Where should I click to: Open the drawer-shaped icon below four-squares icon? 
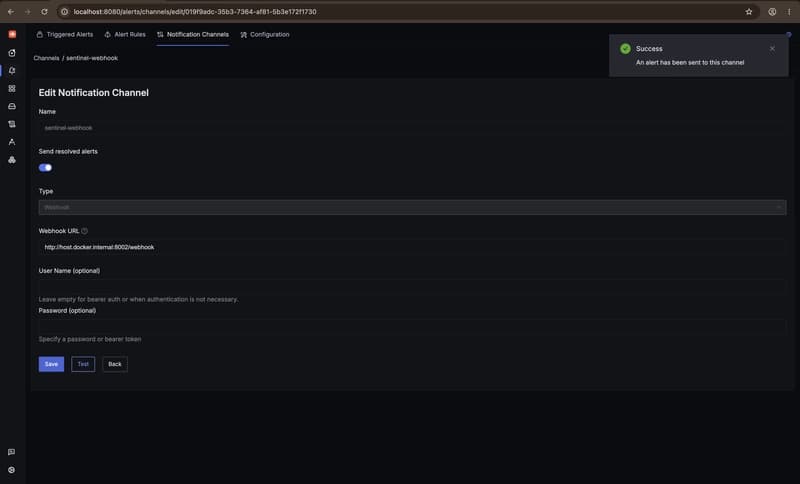tap(12, 106)
